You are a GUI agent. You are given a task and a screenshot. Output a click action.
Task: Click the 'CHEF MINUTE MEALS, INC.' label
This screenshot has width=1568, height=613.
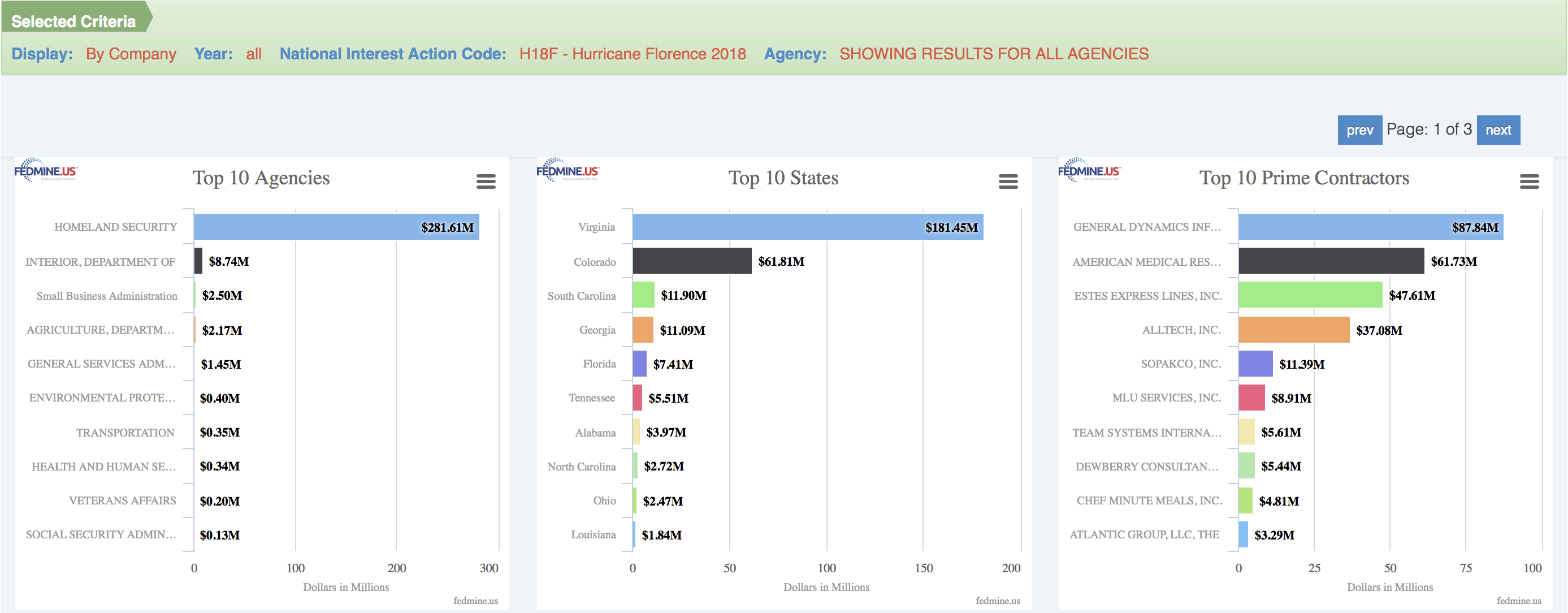[x=1149, y=501]
